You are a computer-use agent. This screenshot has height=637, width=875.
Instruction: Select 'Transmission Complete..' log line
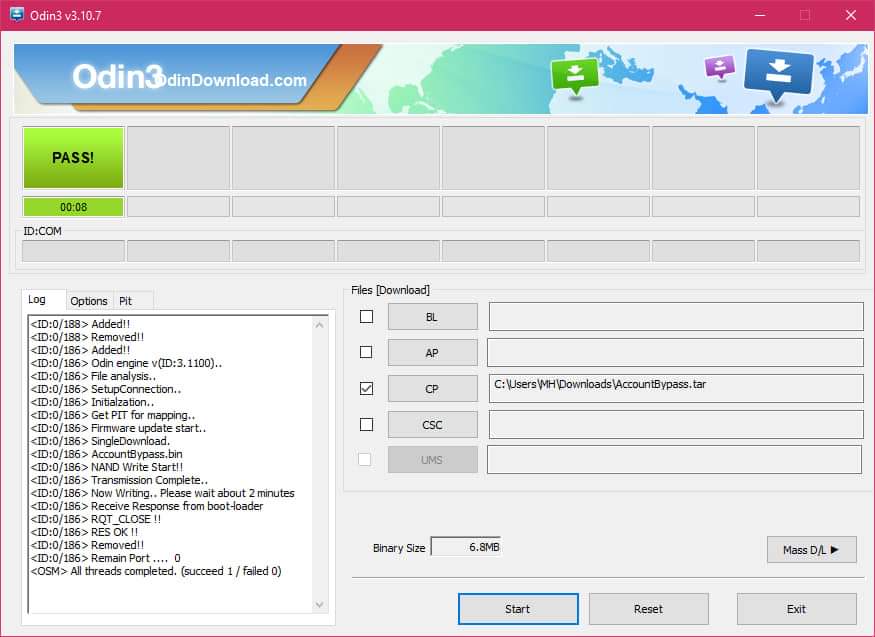tap(119, 480)
